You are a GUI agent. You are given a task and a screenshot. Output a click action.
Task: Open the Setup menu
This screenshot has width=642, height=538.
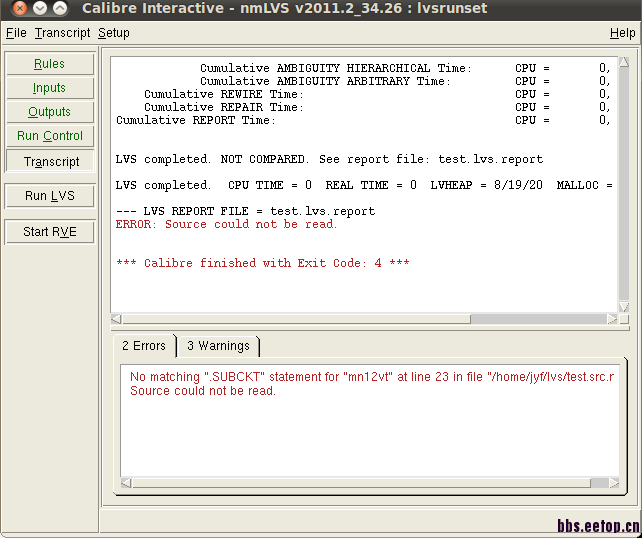(x=113, y=33)
